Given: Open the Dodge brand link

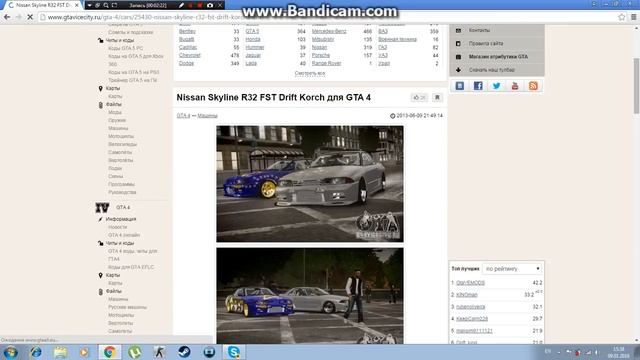Looking at the screenshot, I should pos(186,63).
